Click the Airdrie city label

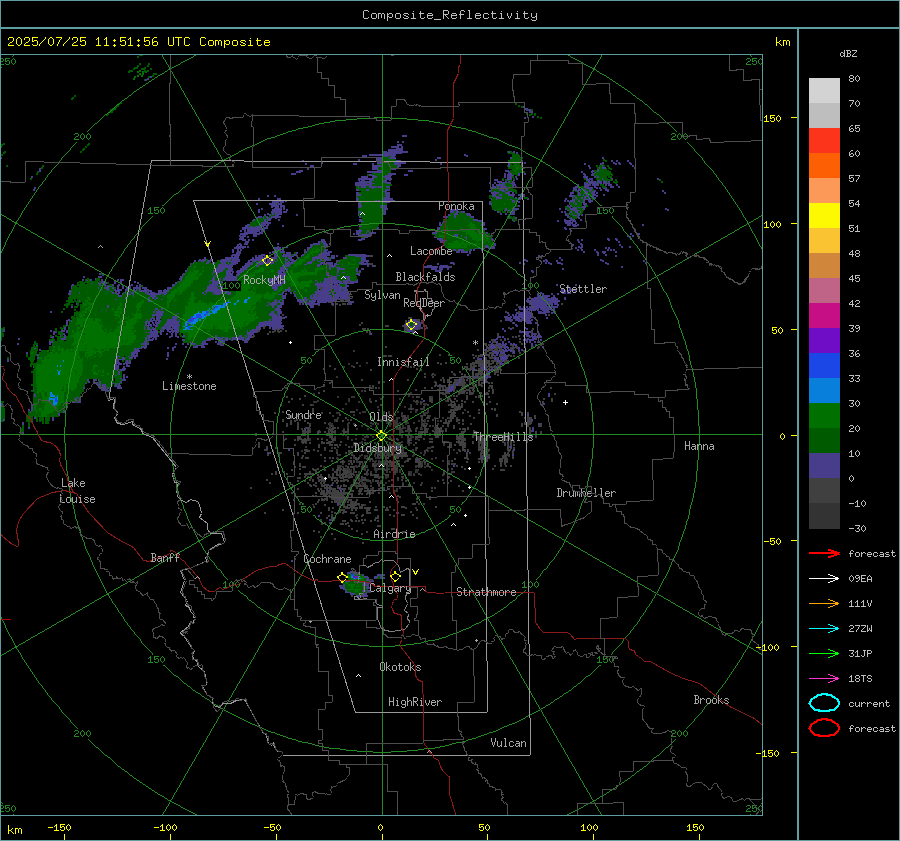click(x=394, y=534)
